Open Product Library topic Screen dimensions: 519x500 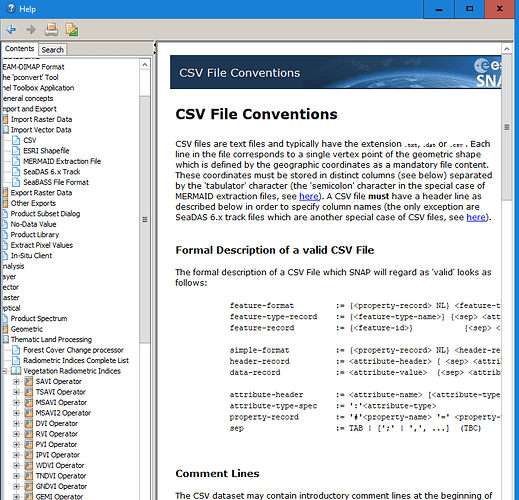pos(35,235)
